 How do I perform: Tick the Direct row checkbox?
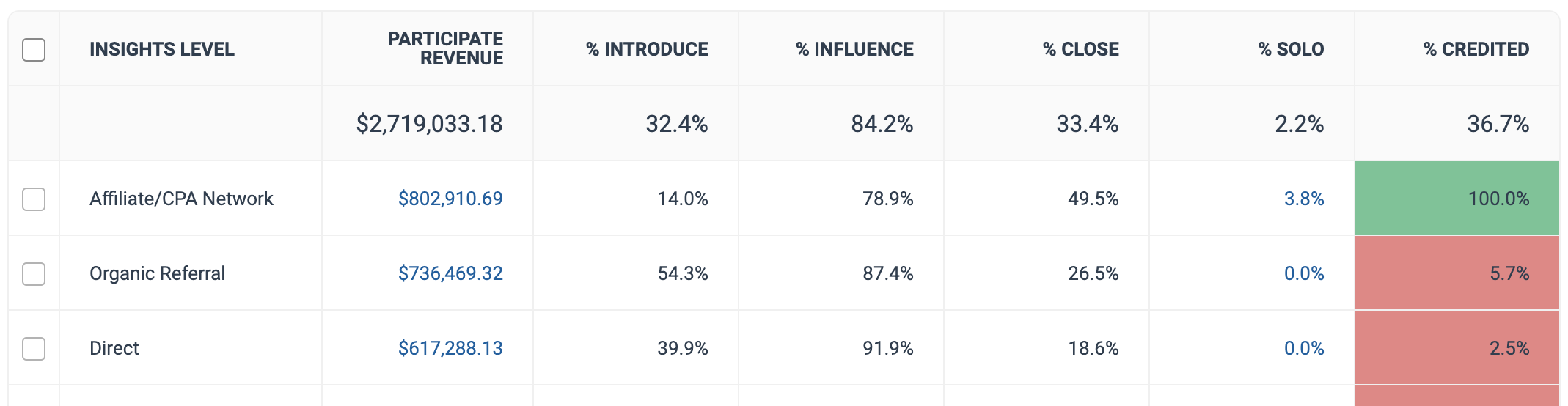pyautogui.click(x=34, y=349)
